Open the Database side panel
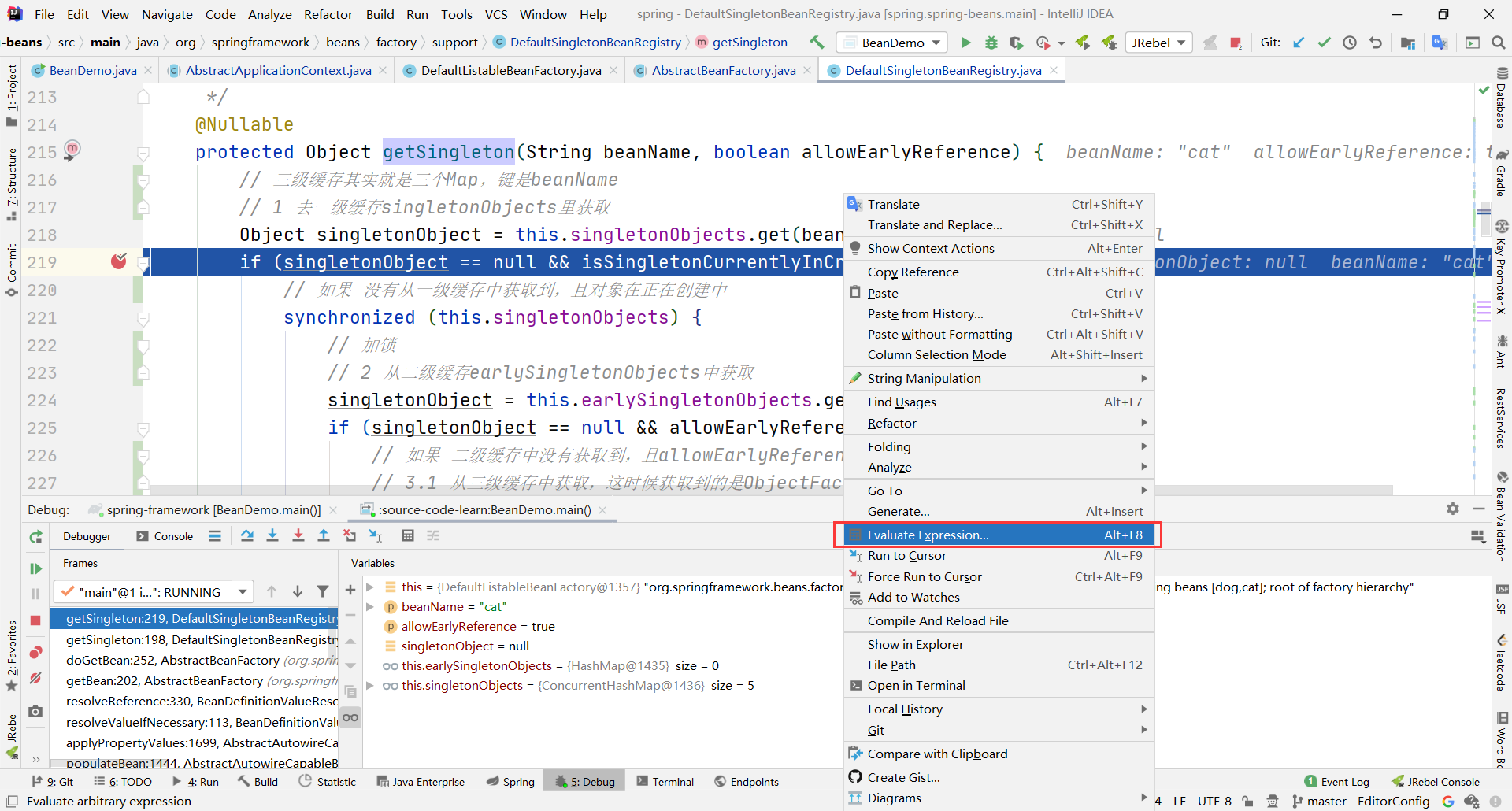 [1502, 98]
